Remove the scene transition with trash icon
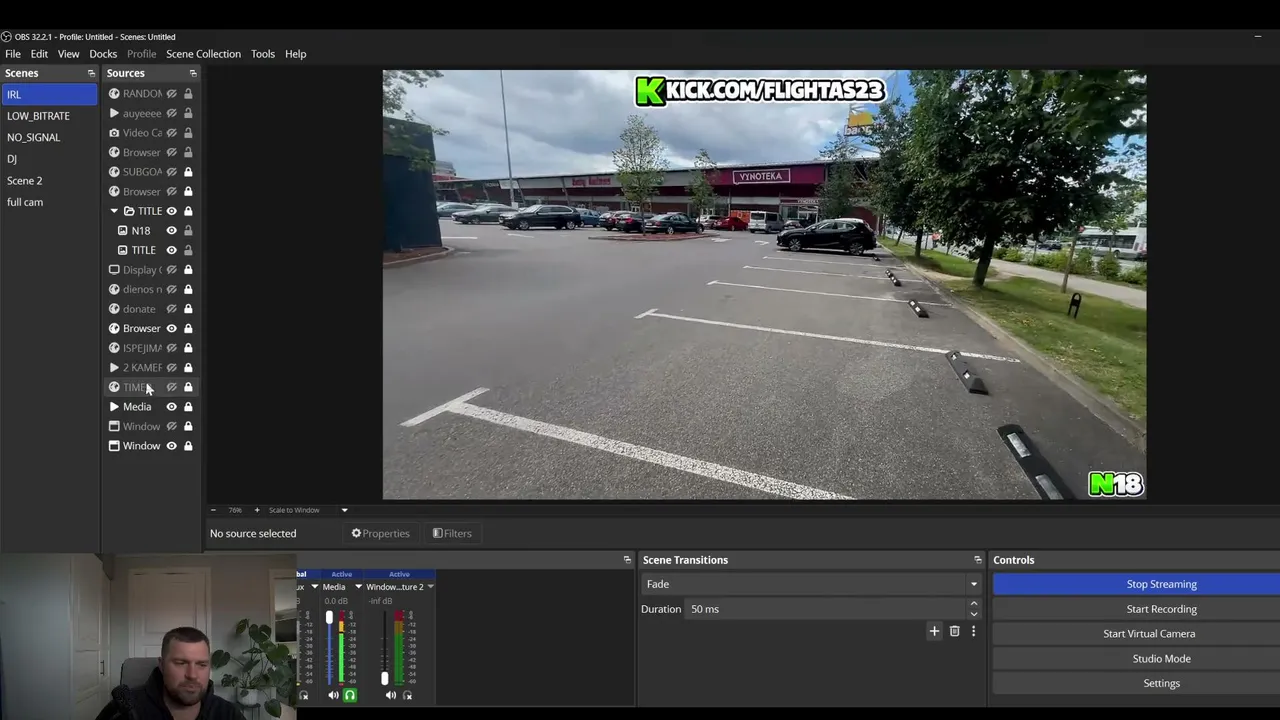The image size is (1280, 720). click(x=954, y=631)
